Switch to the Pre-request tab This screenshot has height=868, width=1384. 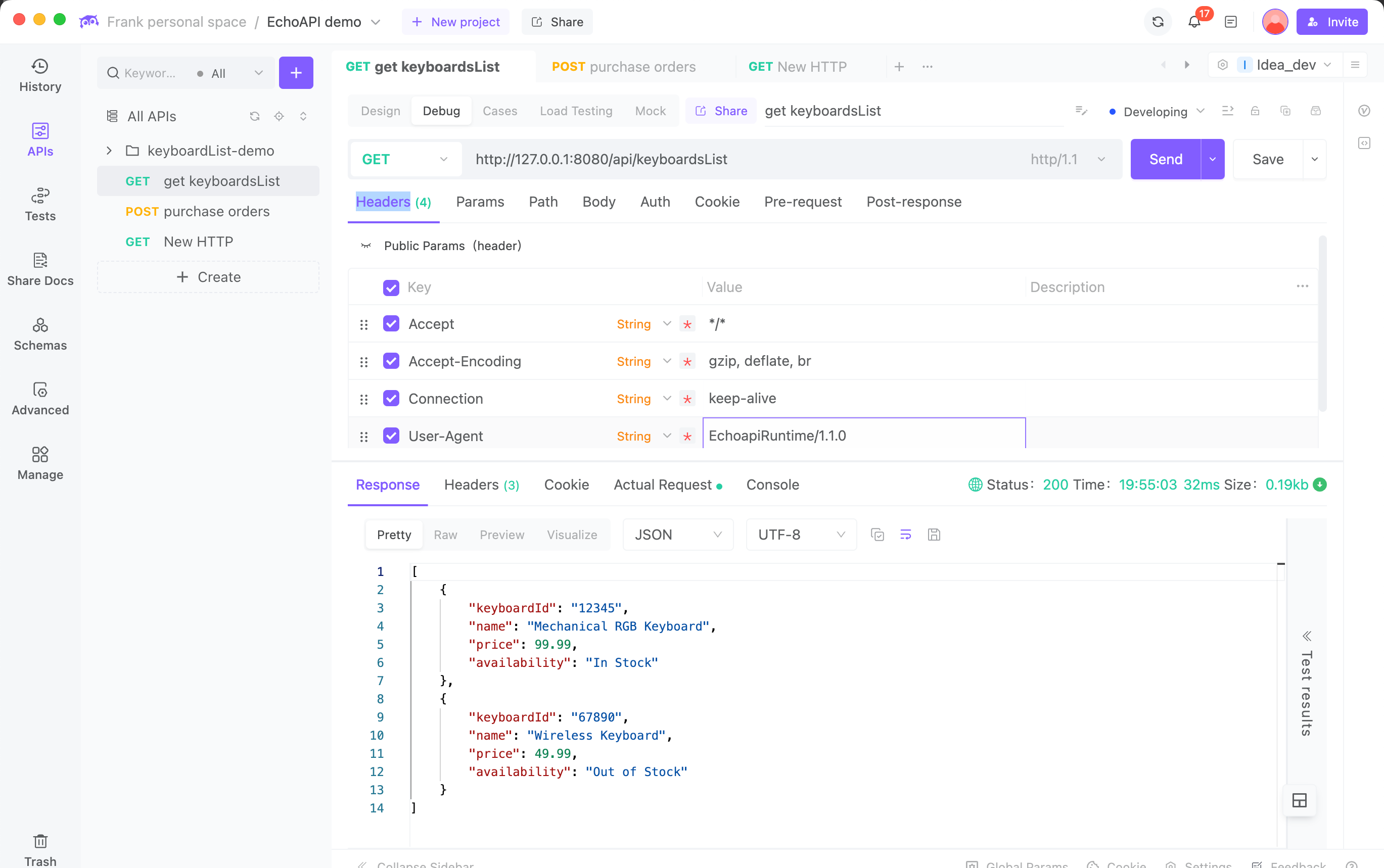pyautogui.click(x=802, y=202)
